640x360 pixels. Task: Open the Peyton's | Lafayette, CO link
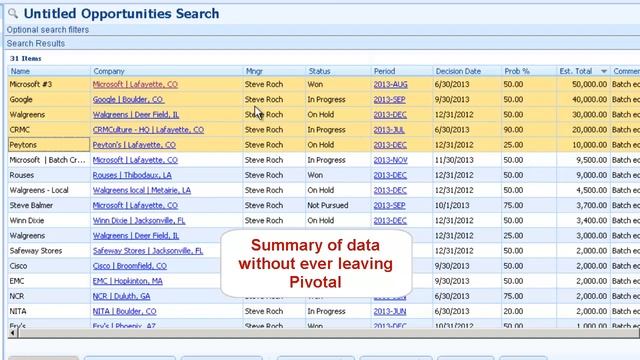tap(134, 145)
